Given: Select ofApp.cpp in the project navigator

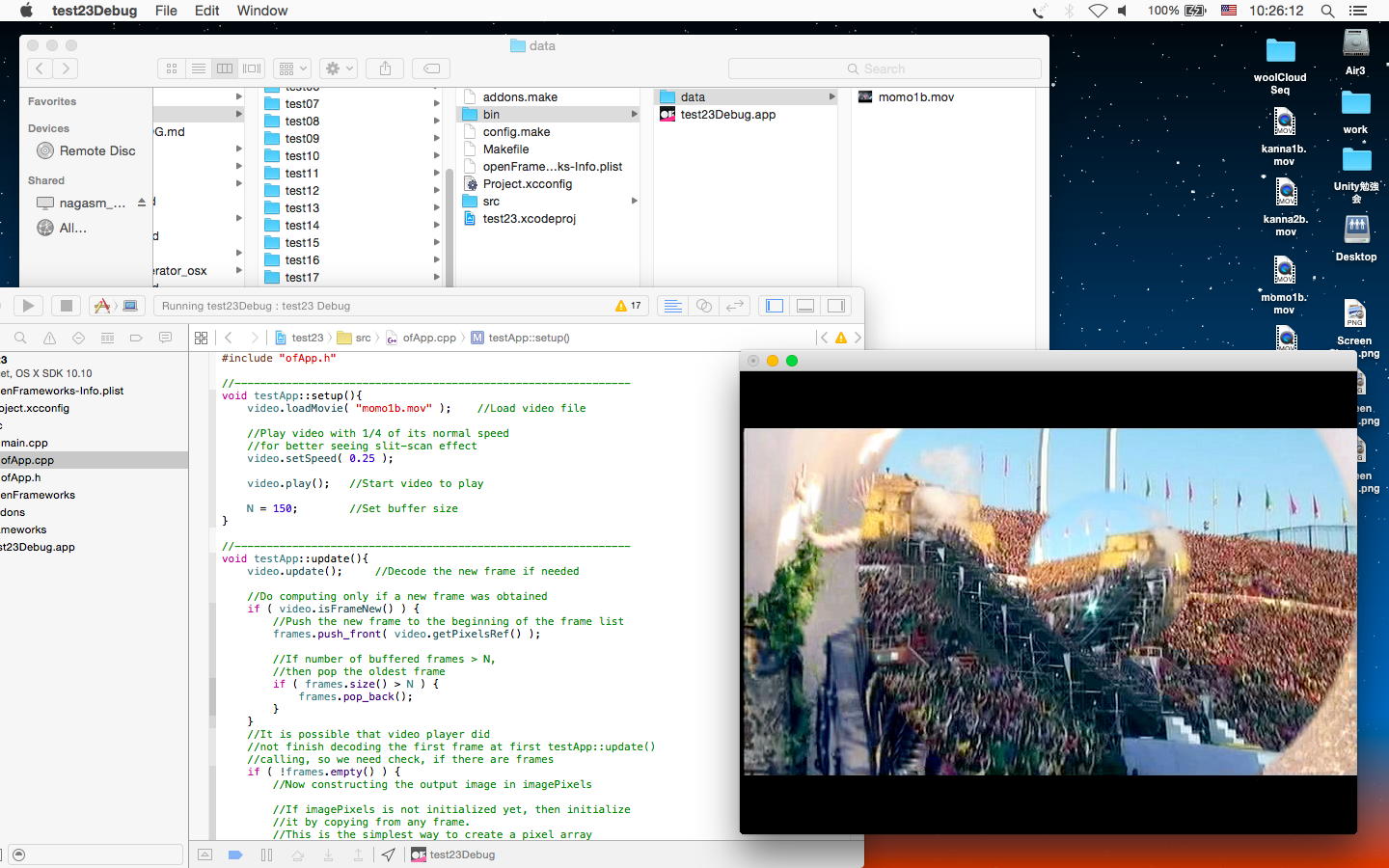Looking at the screenshot, I should coord(28,460).
